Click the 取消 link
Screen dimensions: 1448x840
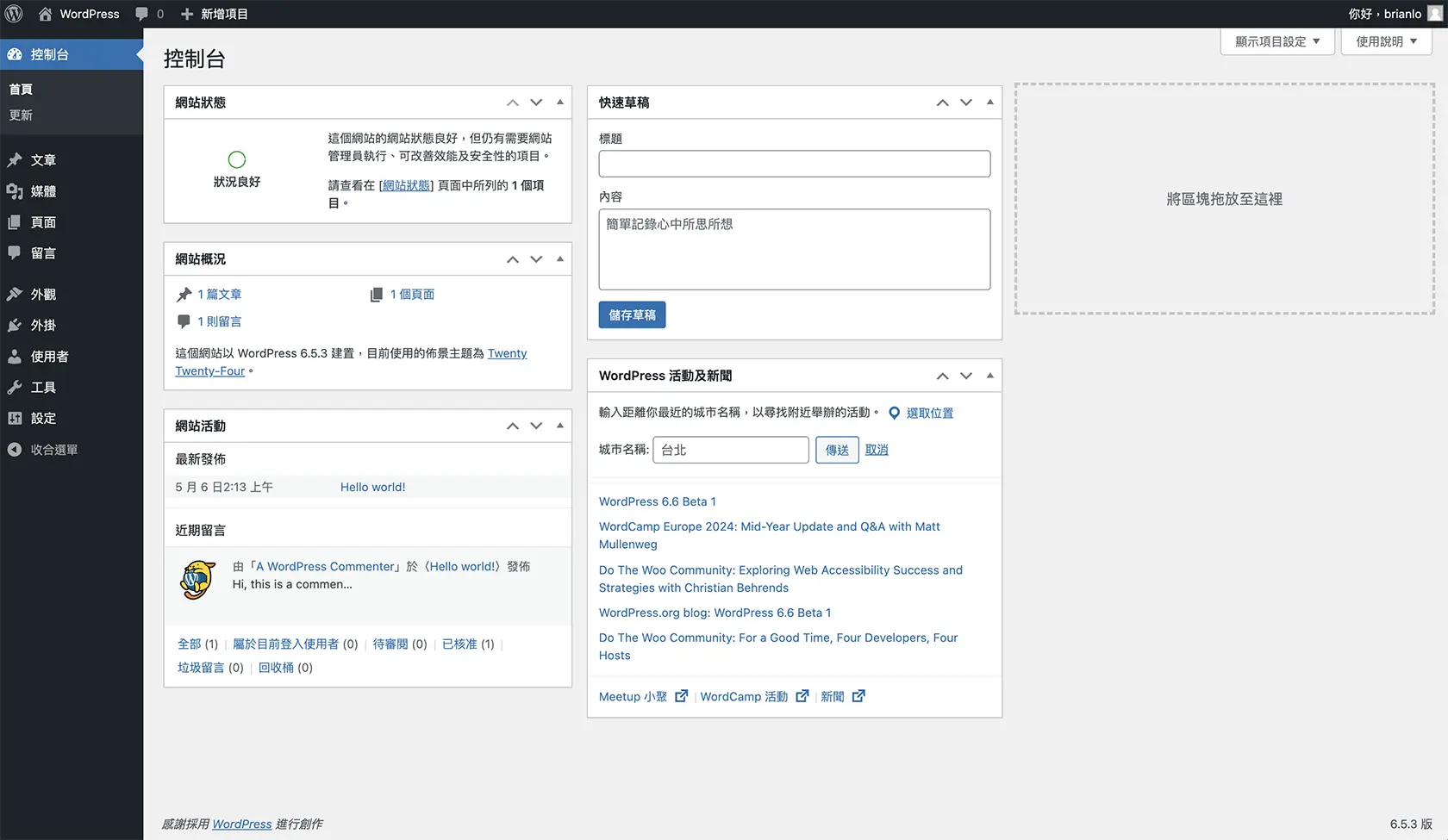click(x=877, y=450)
